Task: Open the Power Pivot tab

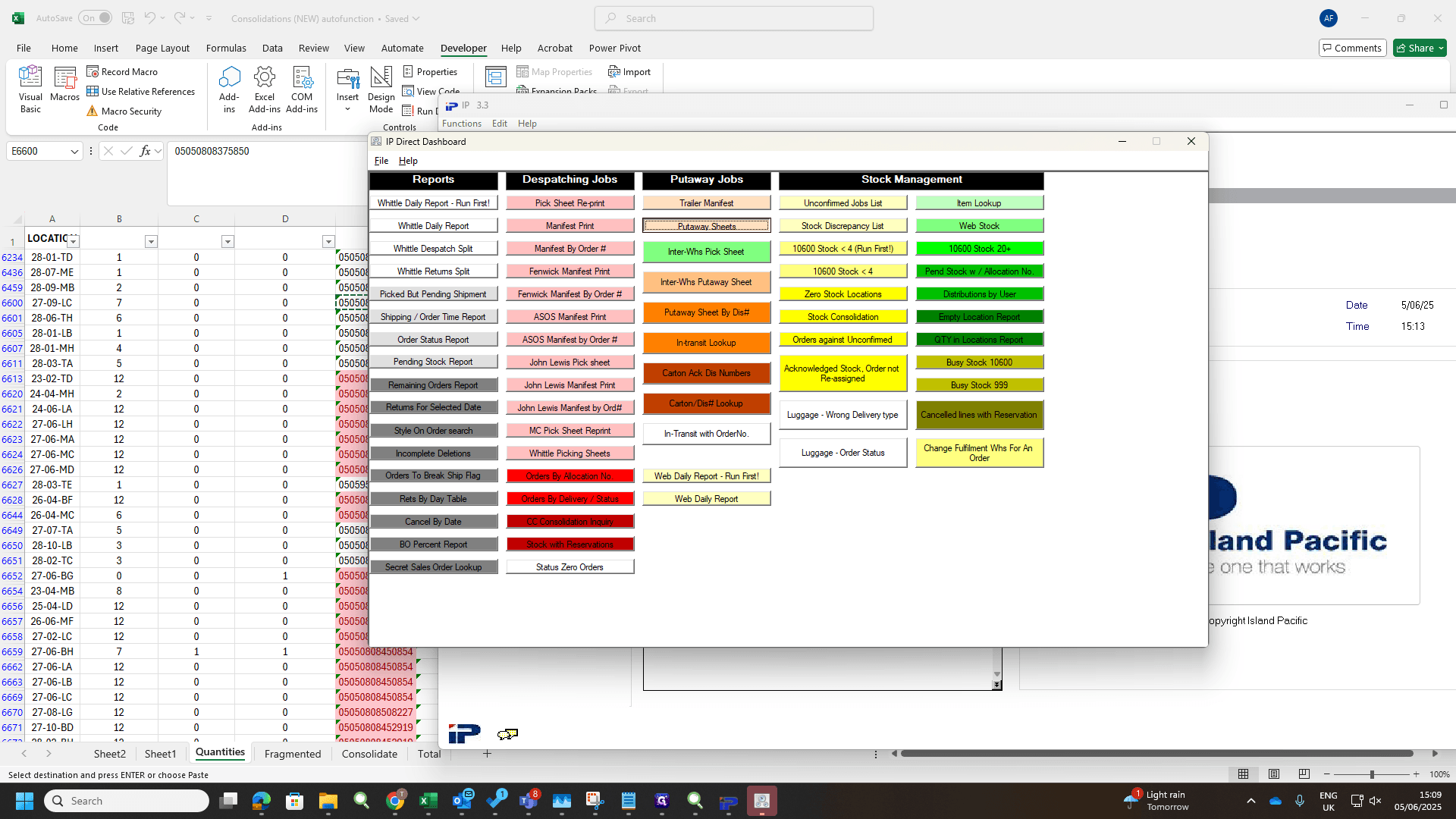Action: 614,48
